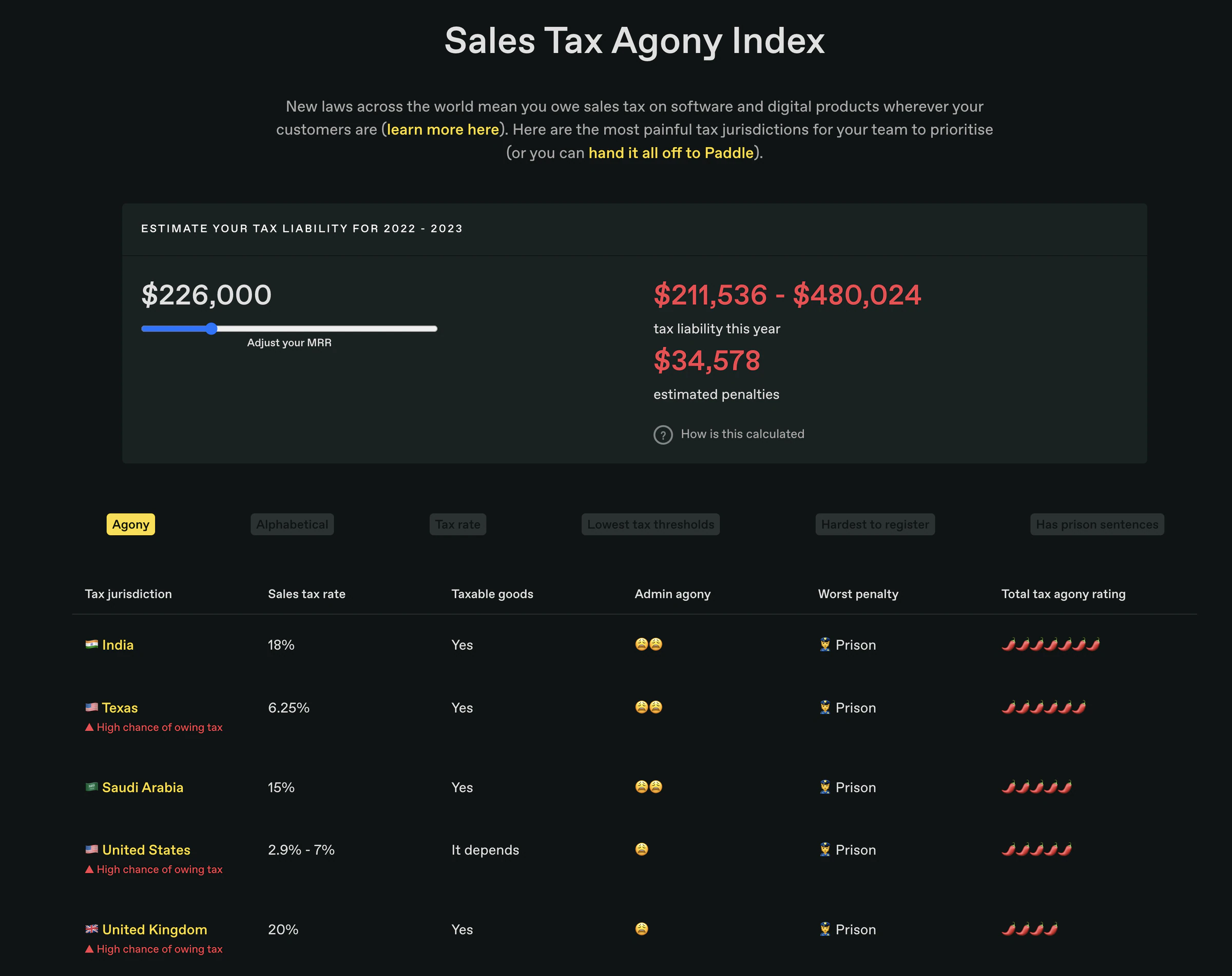This screenshot has width=1232, height=976.
Task: Open the United Kingdom jurisdiction link
Action: (x=155, y=929)
